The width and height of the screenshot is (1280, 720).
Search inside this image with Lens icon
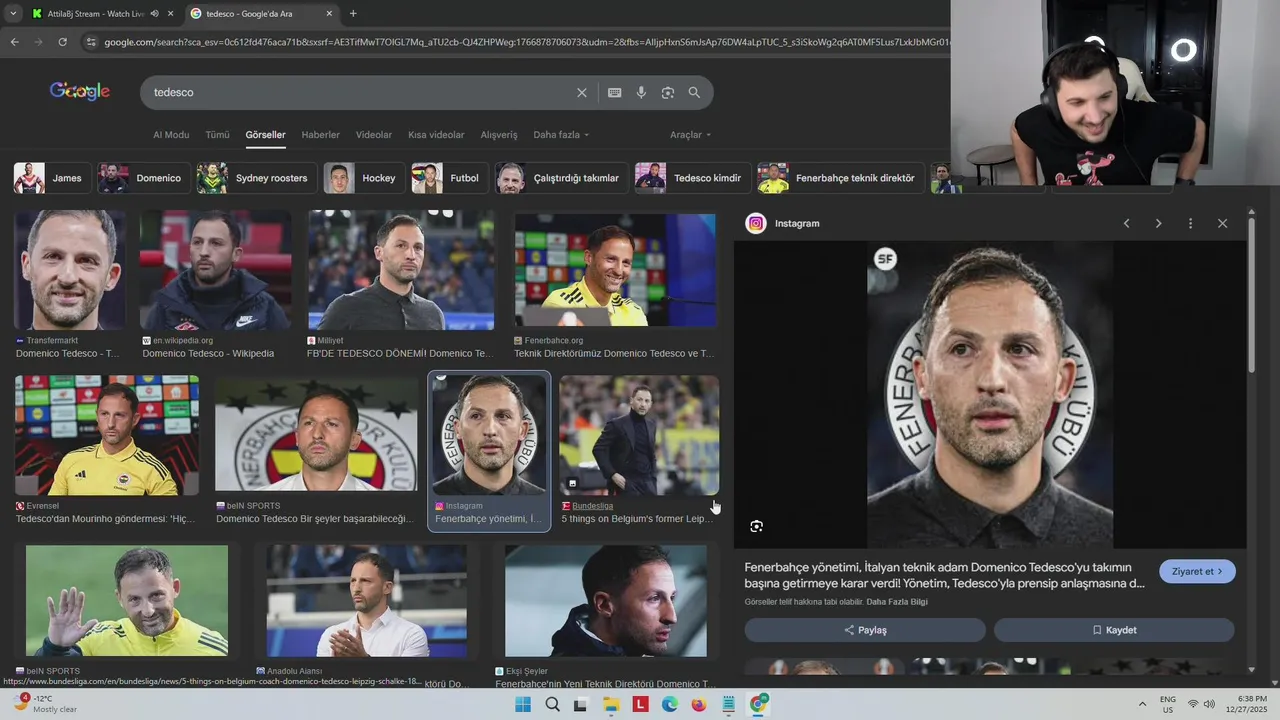click(756, 526)
